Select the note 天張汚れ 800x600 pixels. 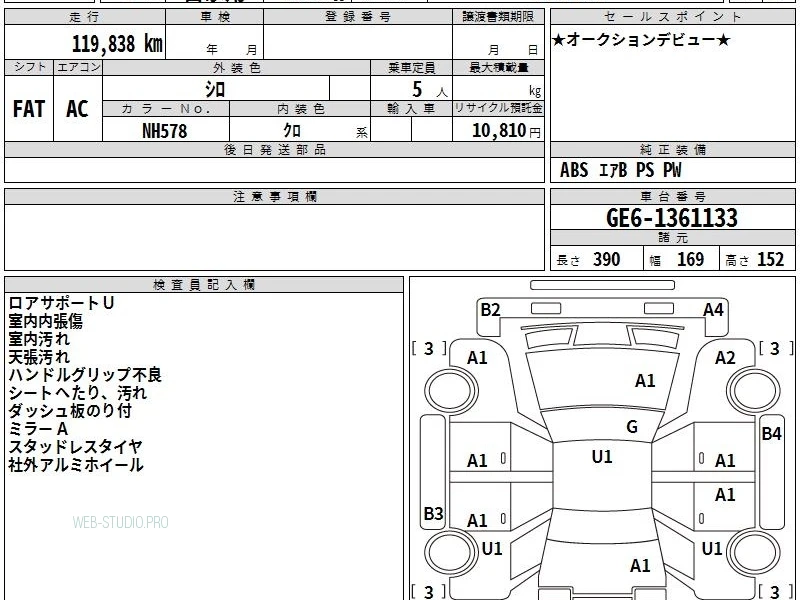pos(39,357)
